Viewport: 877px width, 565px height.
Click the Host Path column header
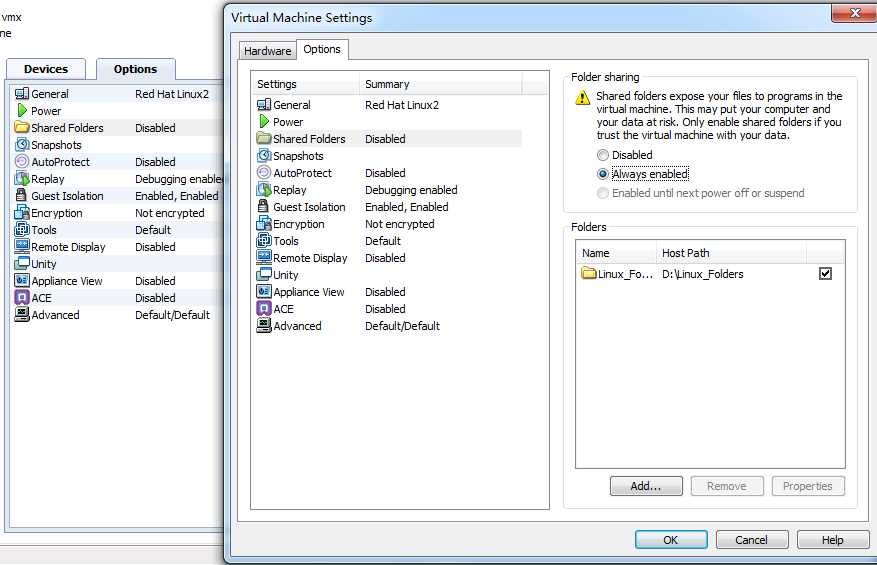click(x=731, y=253)
